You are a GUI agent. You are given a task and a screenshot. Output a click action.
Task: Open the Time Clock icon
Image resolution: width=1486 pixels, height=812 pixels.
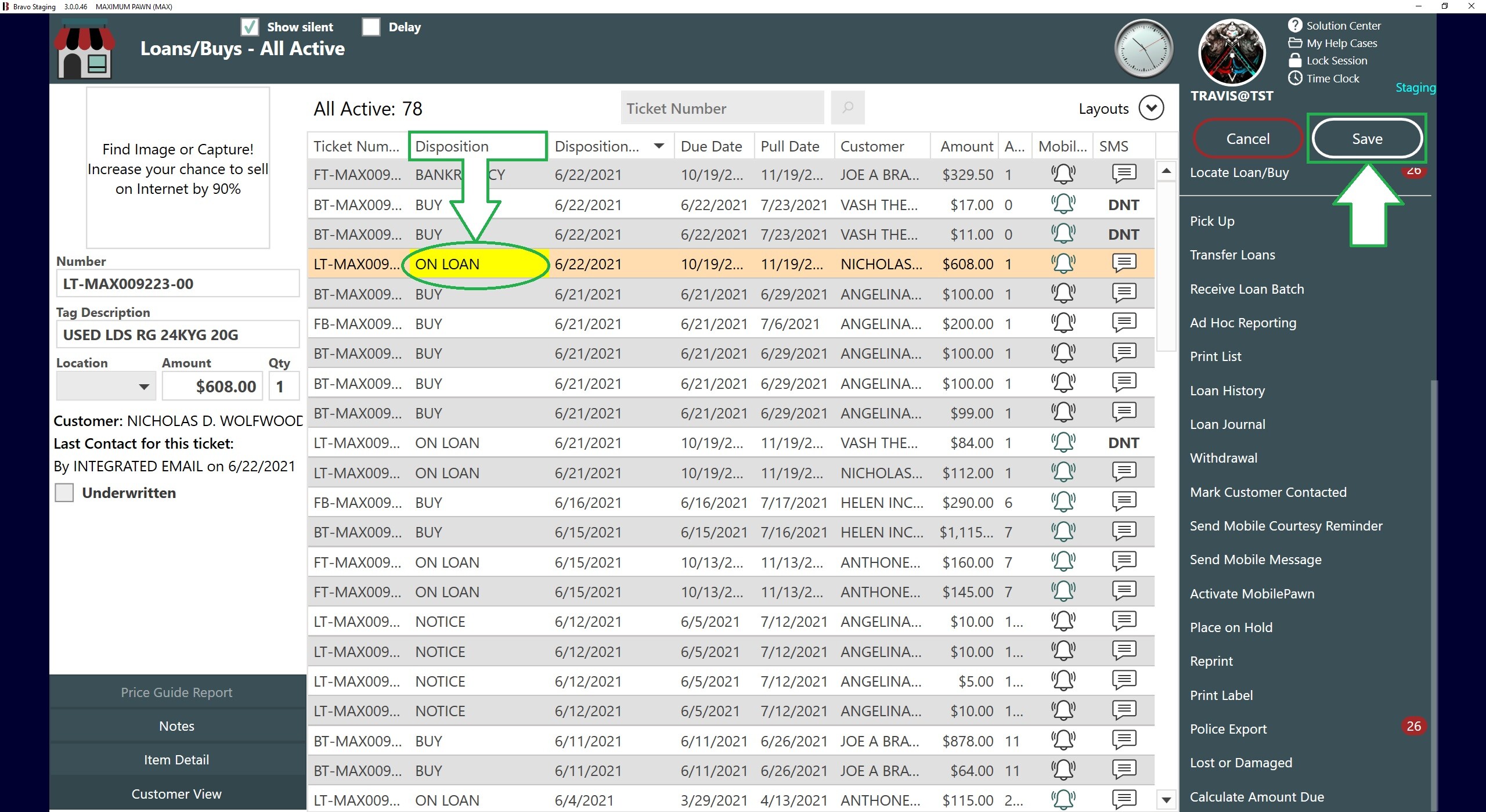point(1295,78)
